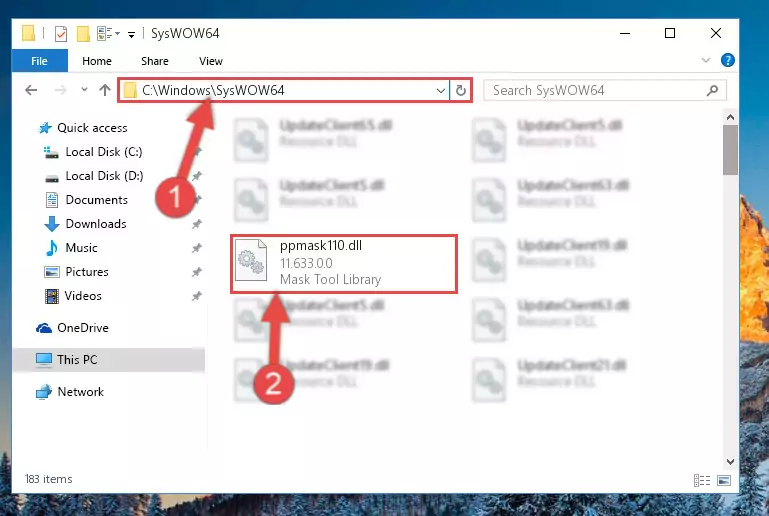Click the search magnifier icon
Image resolution: width=769 pixels, height=516 pixels.
713,90
